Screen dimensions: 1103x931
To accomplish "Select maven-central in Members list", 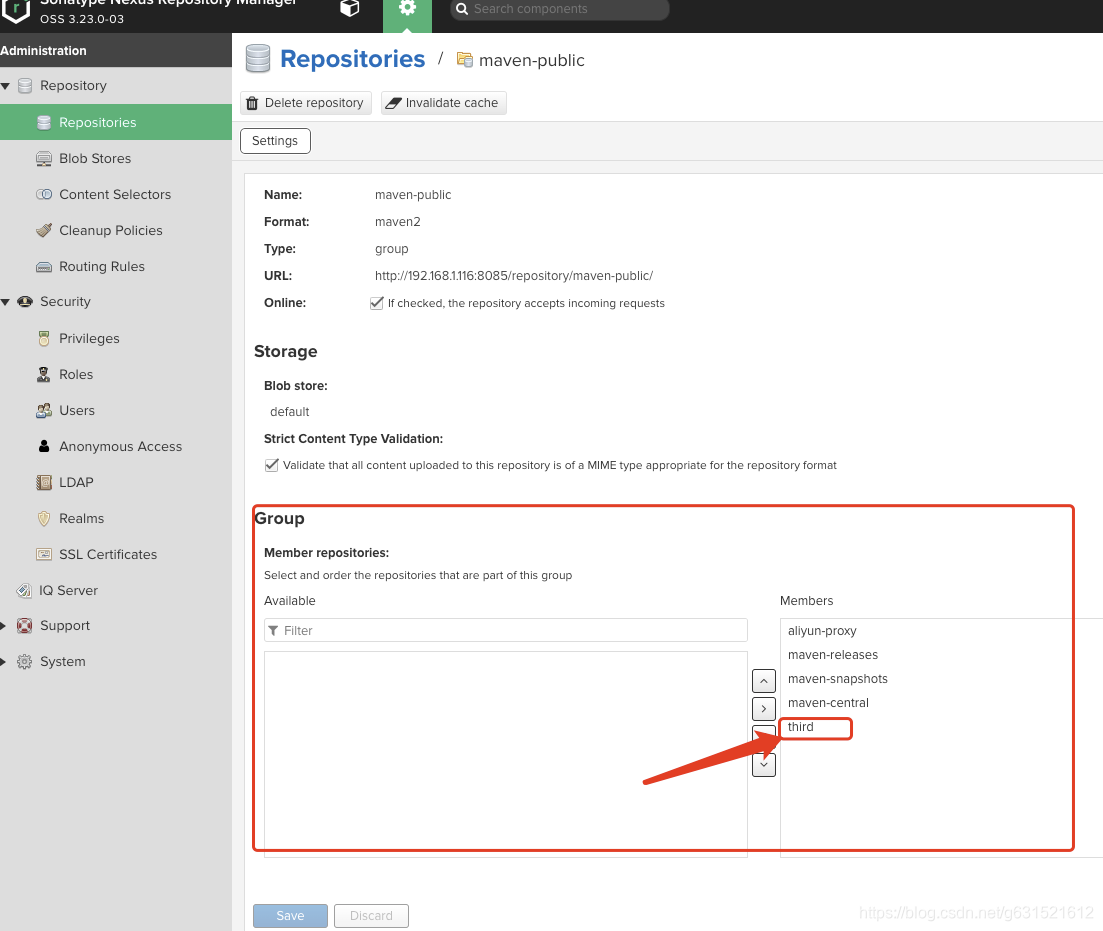I will [828, 702].
